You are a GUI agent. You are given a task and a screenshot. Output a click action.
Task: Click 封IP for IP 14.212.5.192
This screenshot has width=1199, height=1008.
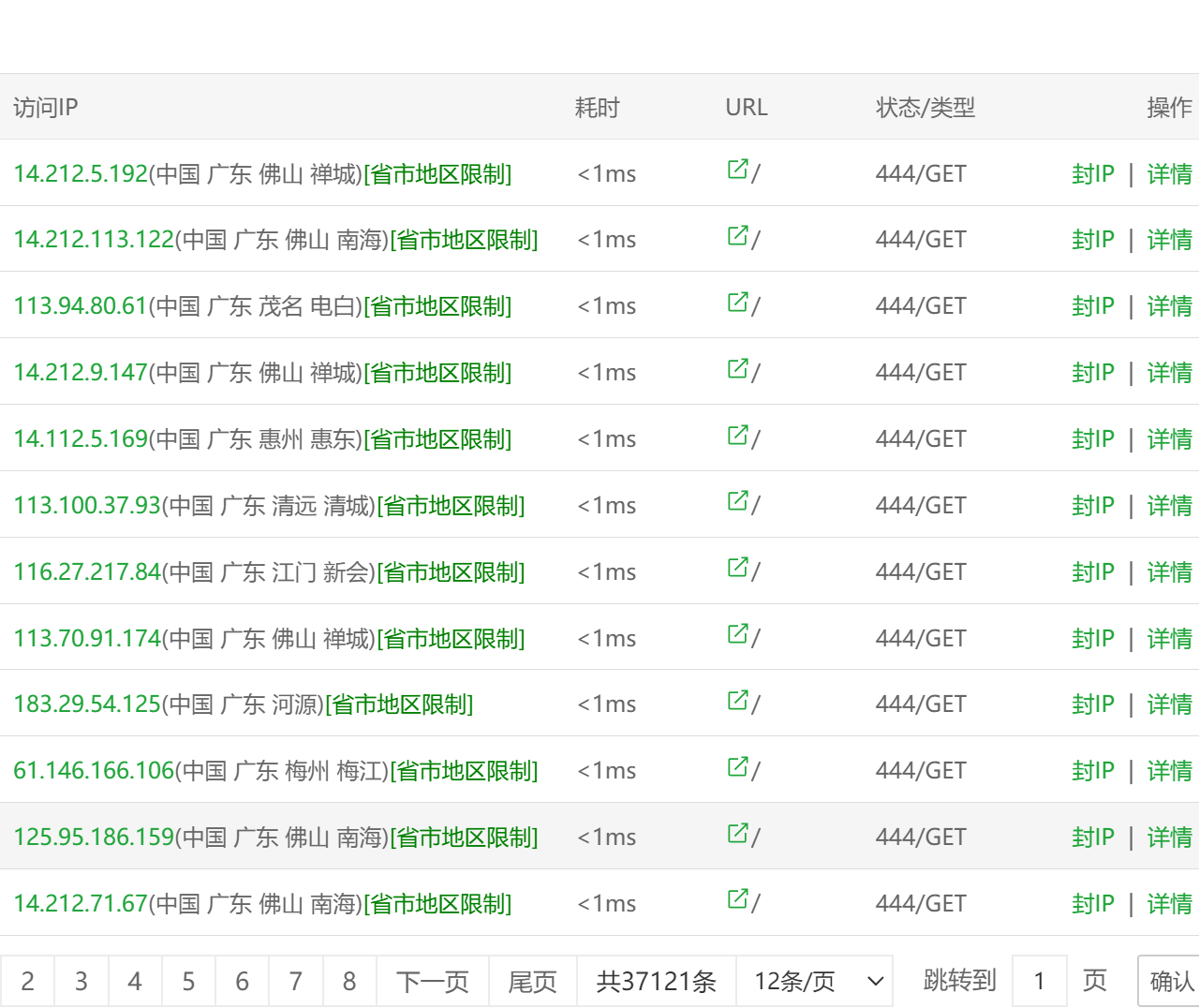(x=1093, y=174)
